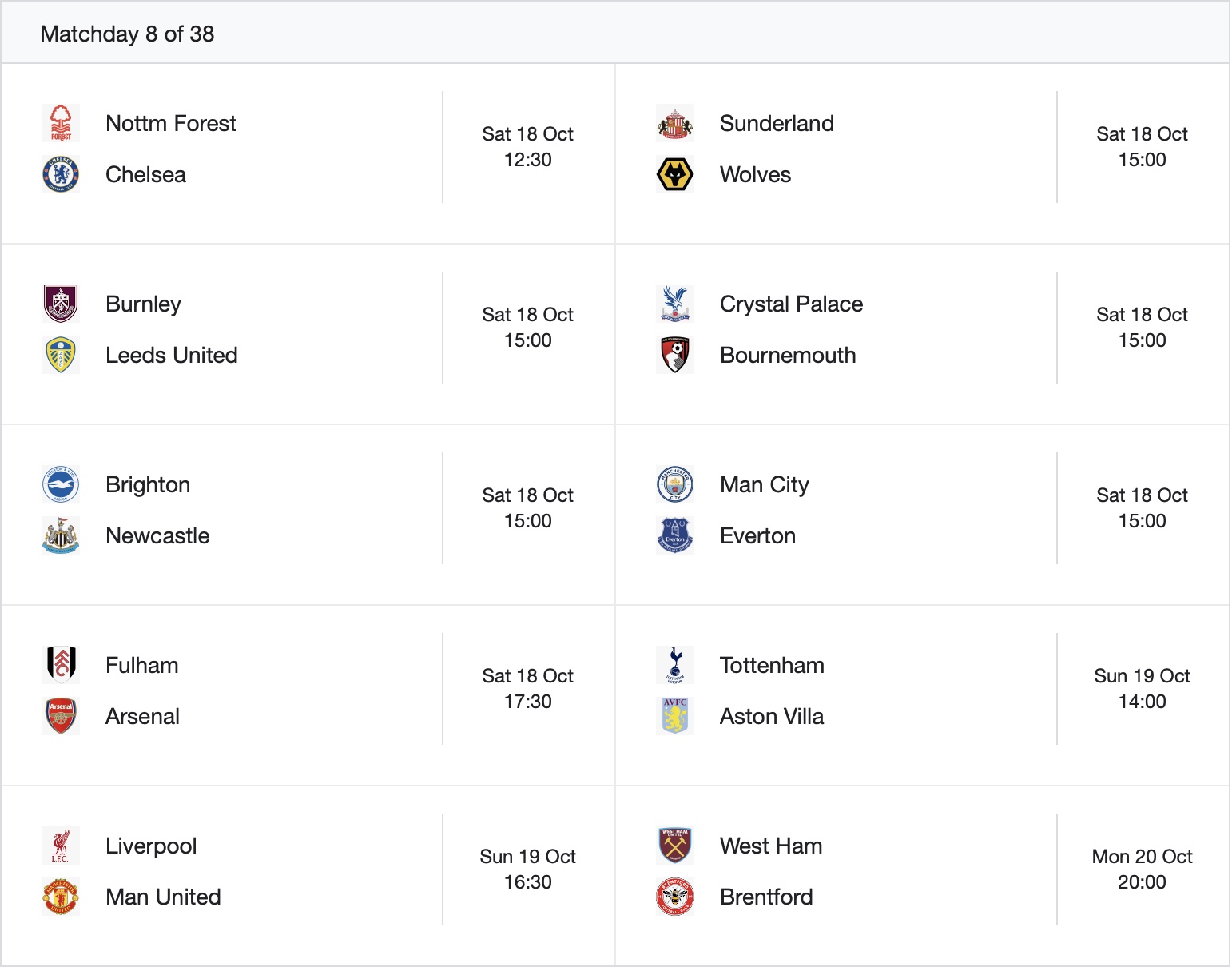Click the Arsenal cannon badge
Viewport: 1232px width, 967px height.
click(61, 716)
